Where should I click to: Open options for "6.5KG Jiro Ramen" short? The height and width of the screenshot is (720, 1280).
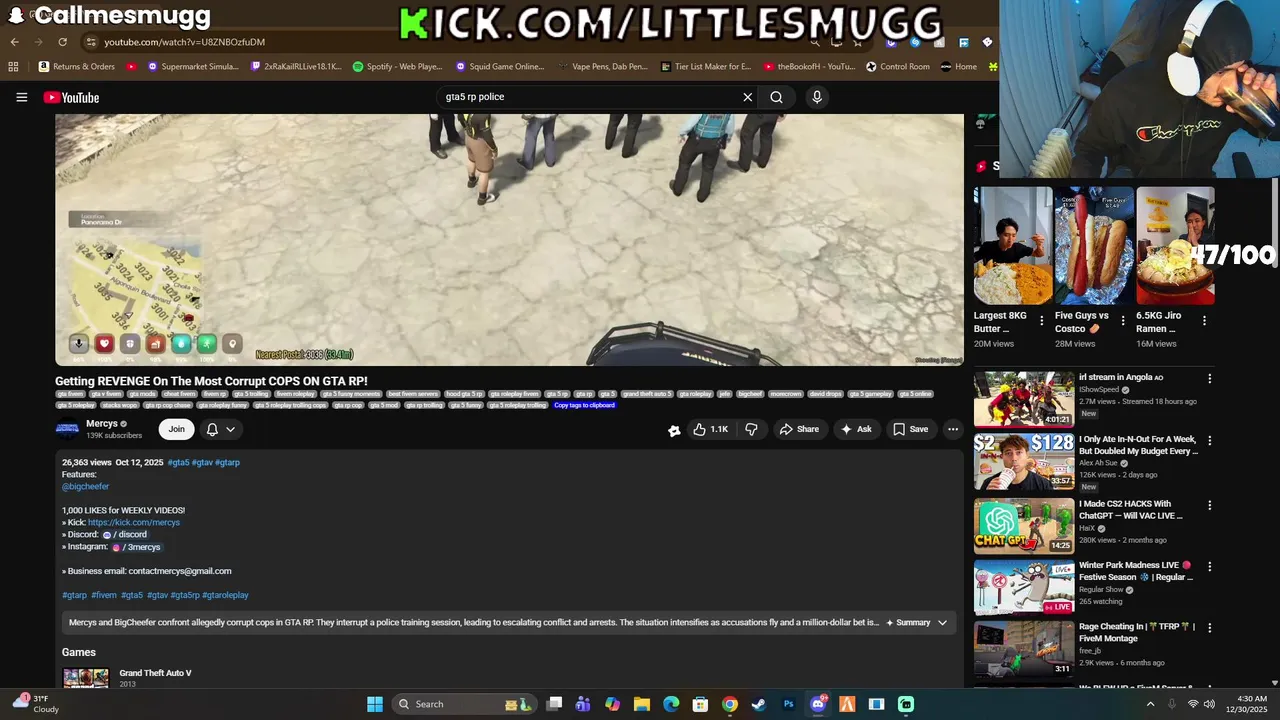point(1204,321)
